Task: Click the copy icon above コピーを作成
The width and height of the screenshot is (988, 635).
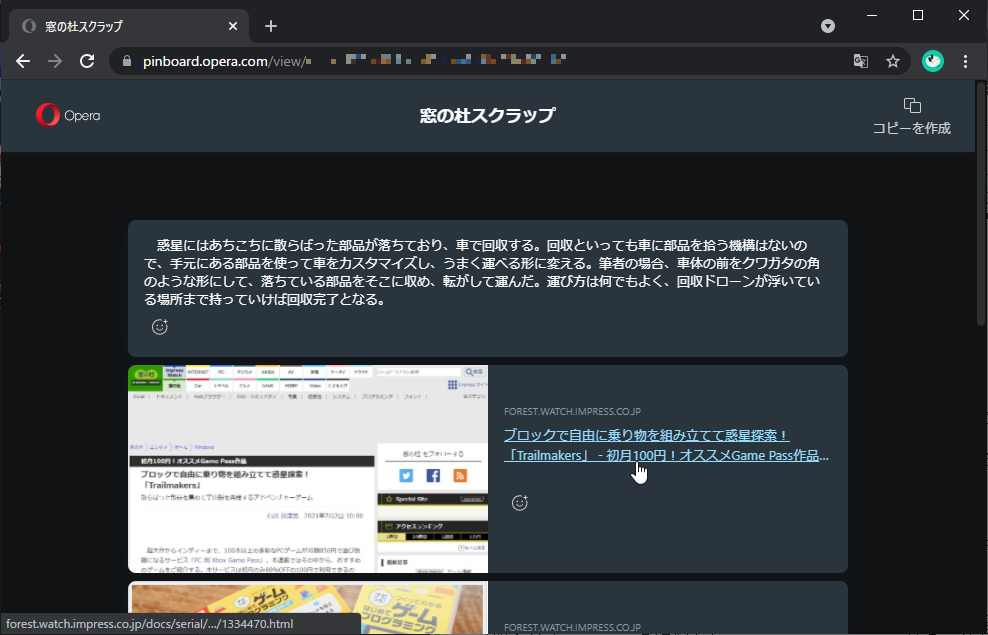Action: click(911, 104)
